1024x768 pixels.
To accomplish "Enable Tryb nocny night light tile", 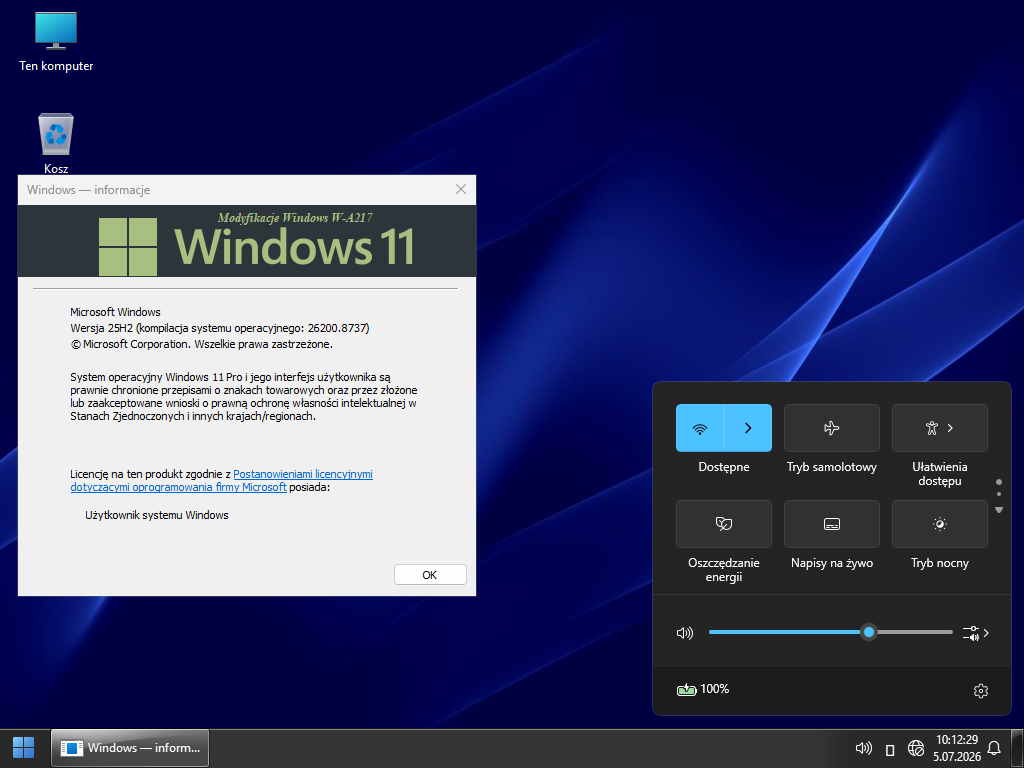I will point(940,524).
